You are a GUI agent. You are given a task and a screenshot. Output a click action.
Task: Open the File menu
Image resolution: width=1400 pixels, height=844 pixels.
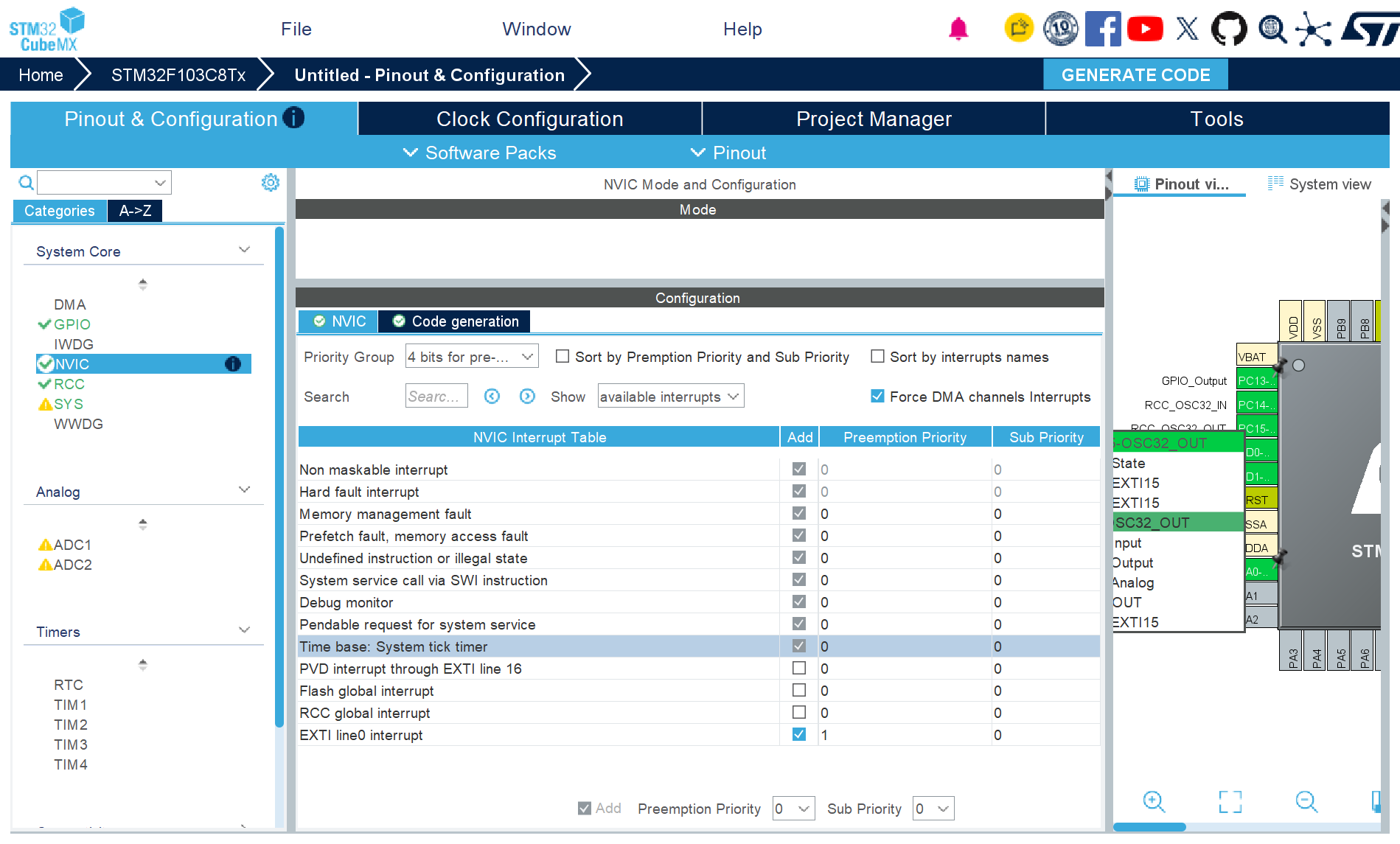296,29
